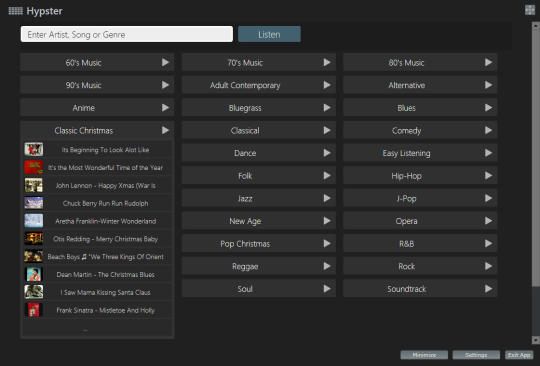Viewport: 540px width, 366px height.
Task: Select Otis Redding - Merry Christmas Baby
Action: coord(105,239)
